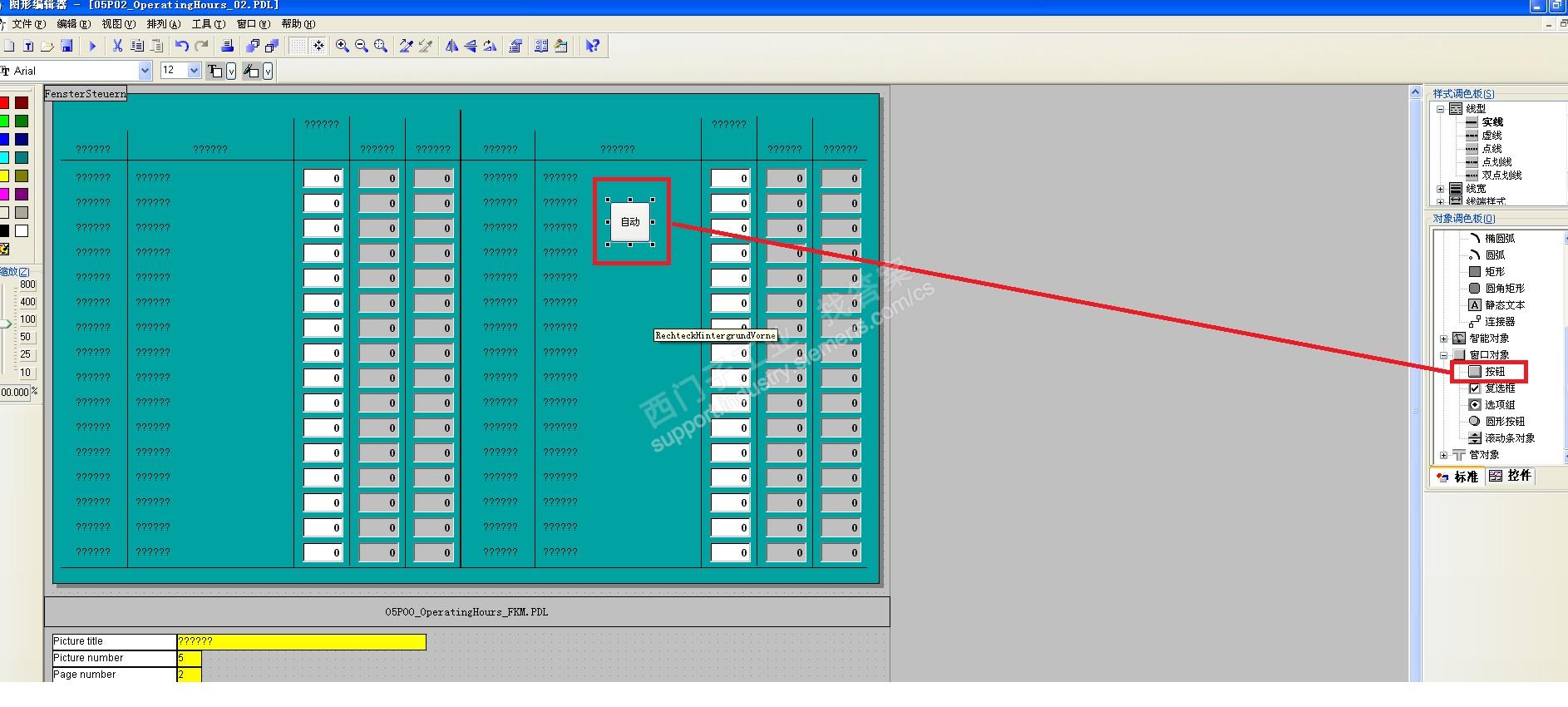Screen dimensions: 1568x707
Task: Collapse the 窗口对象 tree node
Action: [x=1443, y=355]
